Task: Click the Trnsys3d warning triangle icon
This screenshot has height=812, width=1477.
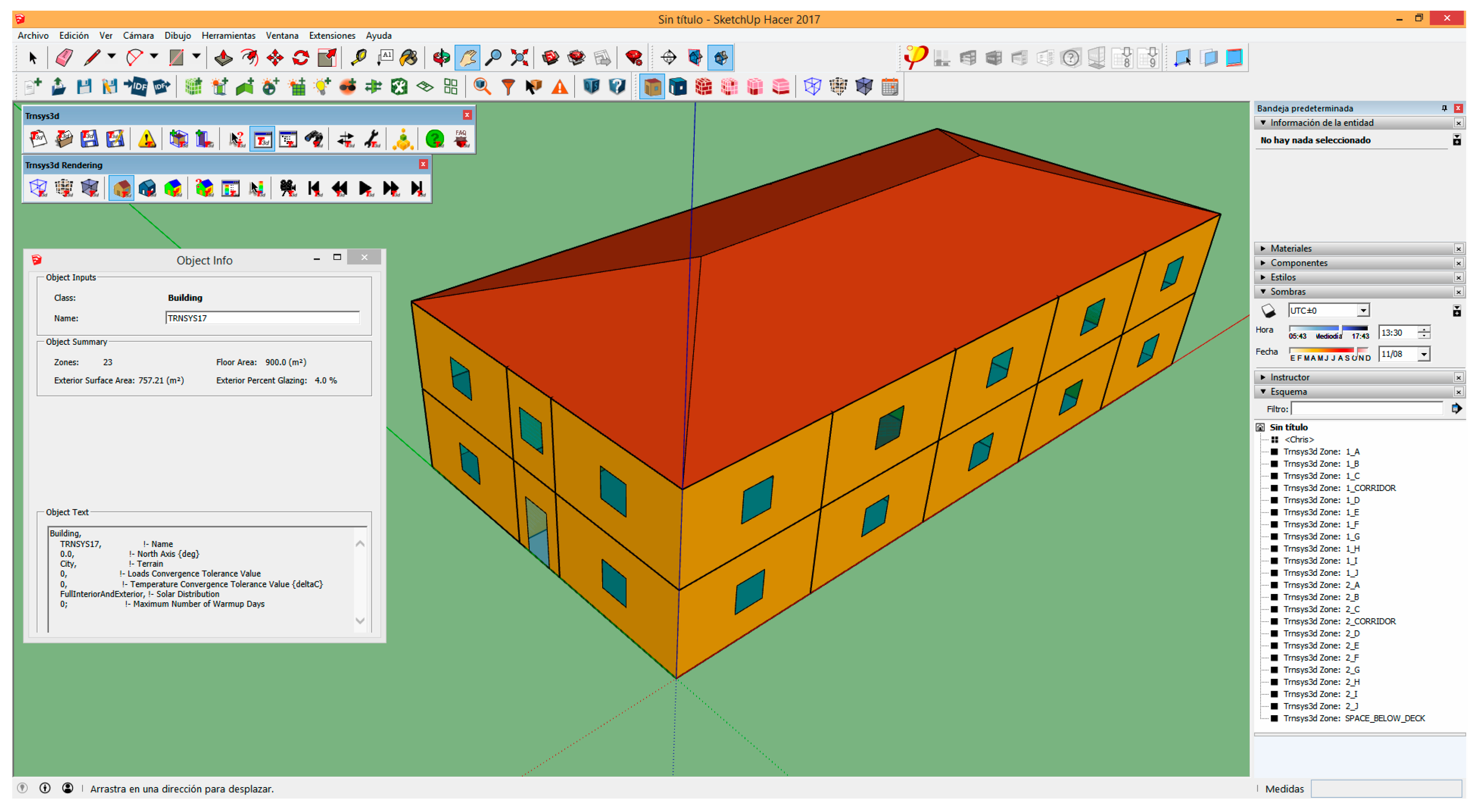Action: pyautogui.click(x=147, y=139)
